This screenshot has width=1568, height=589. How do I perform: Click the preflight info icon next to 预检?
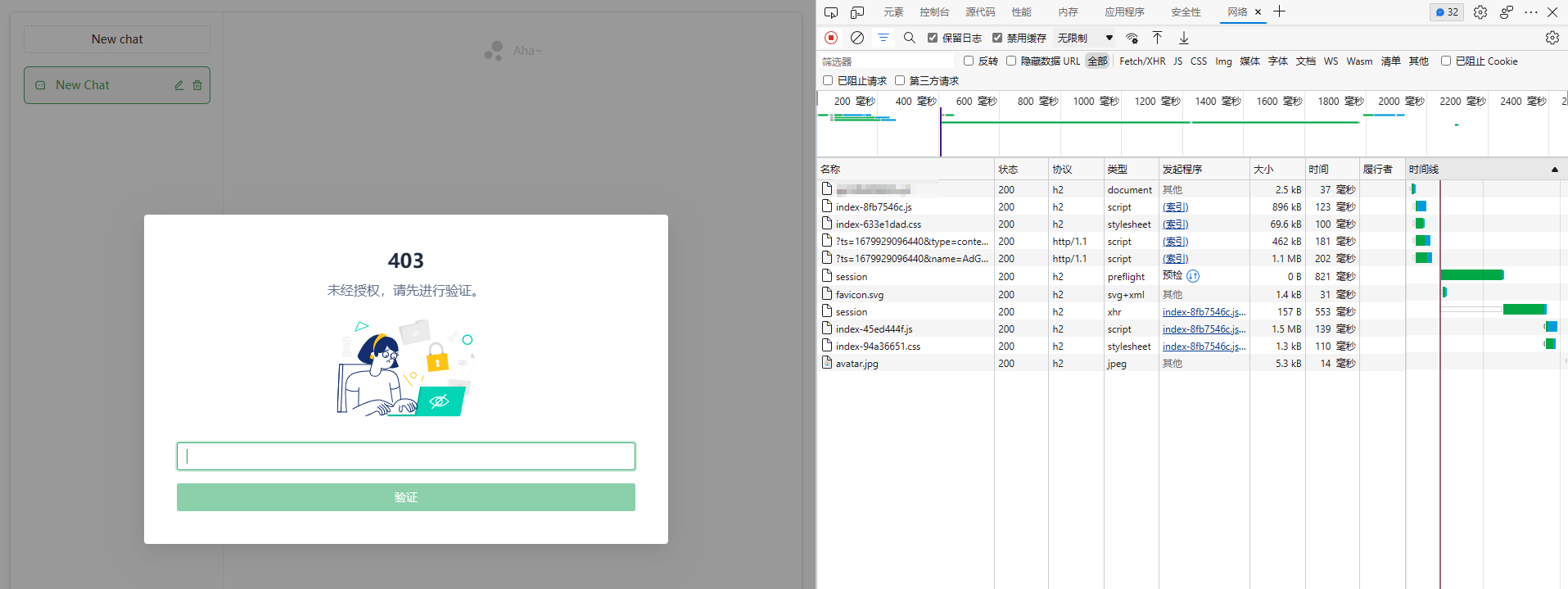[x=1193, y=276]
